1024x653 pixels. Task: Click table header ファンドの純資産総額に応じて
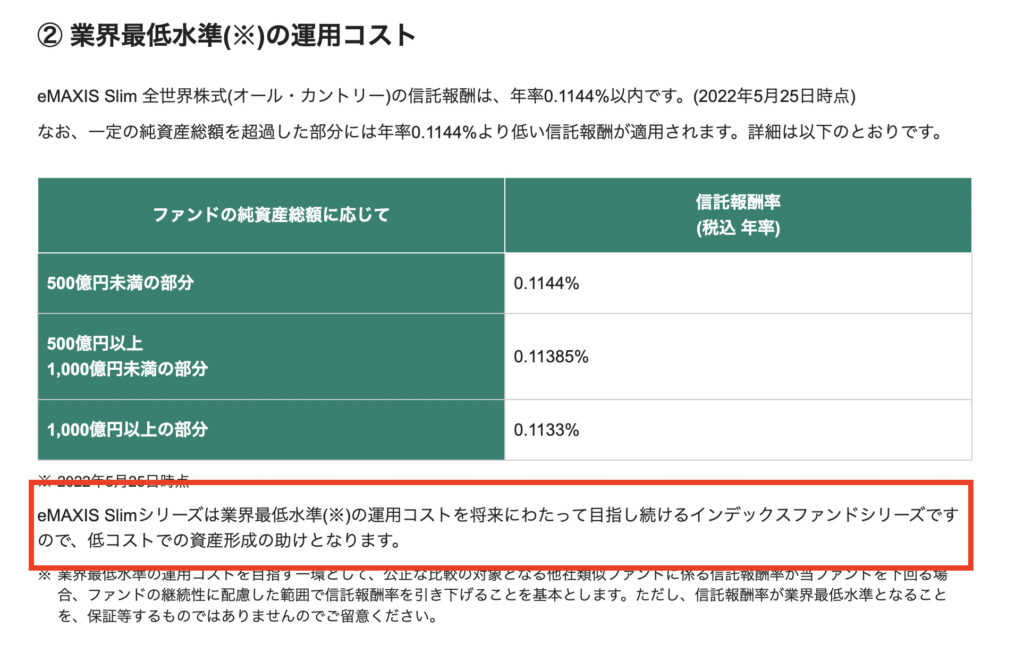[271, 215]
